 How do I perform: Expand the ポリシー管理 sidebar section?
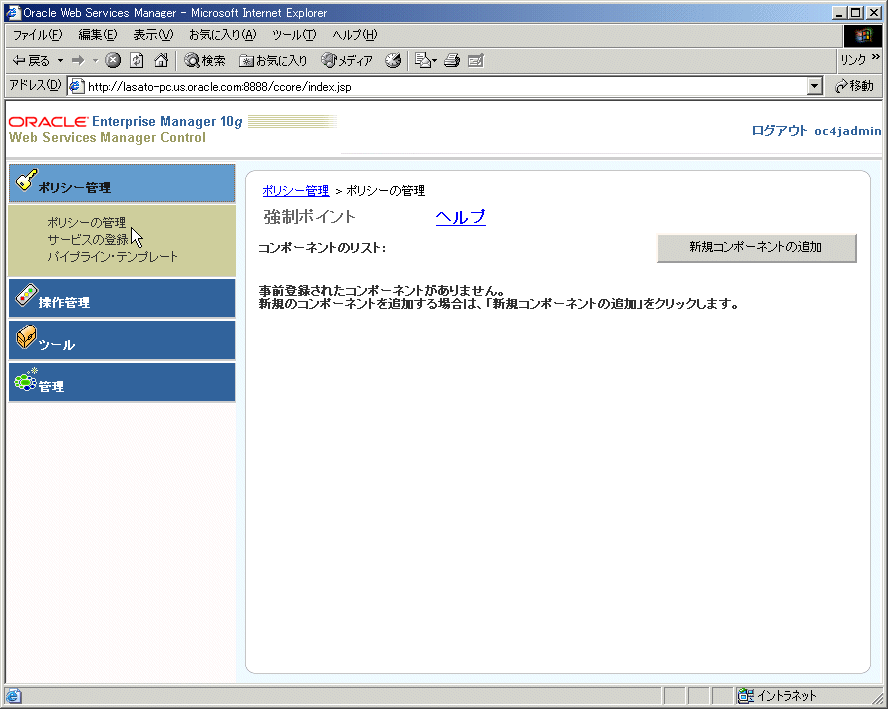(122, 183)
